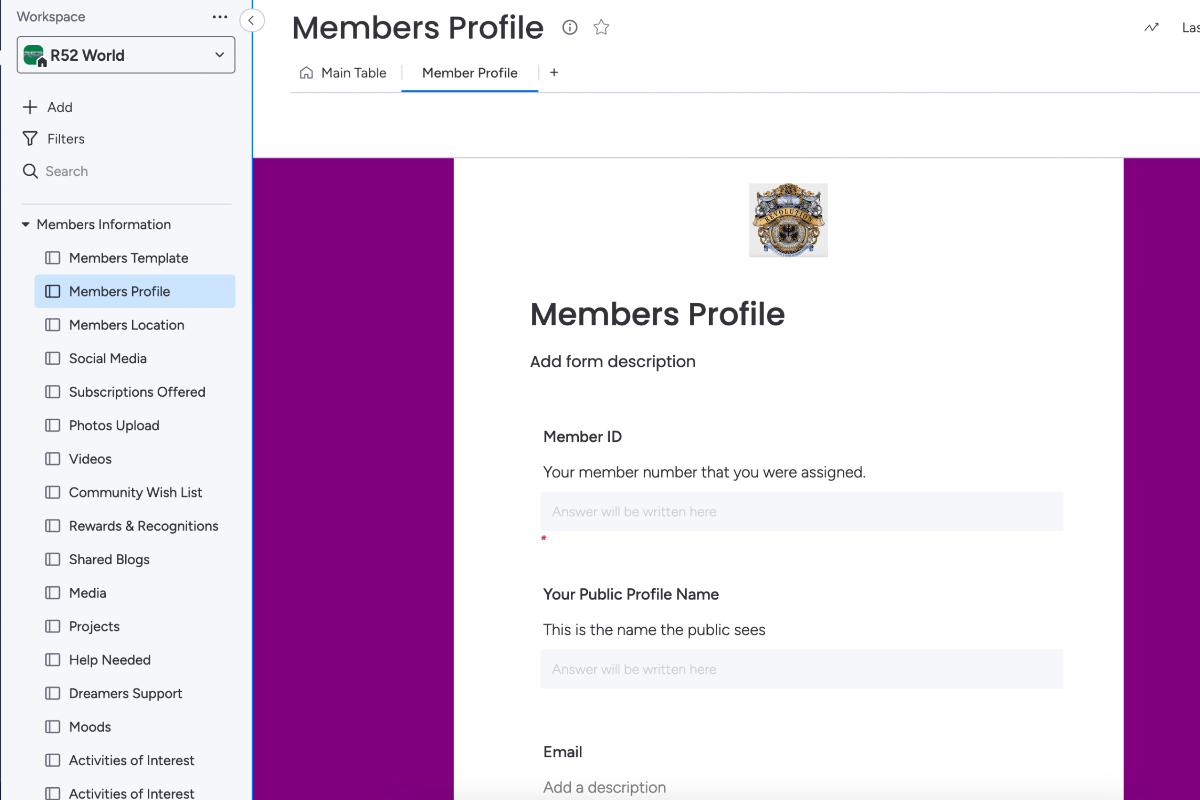Image resolution: width=1200 pixels, height=800 pixels.
Task: Edit the Members Profile form title
Action: tap(657, 314)
